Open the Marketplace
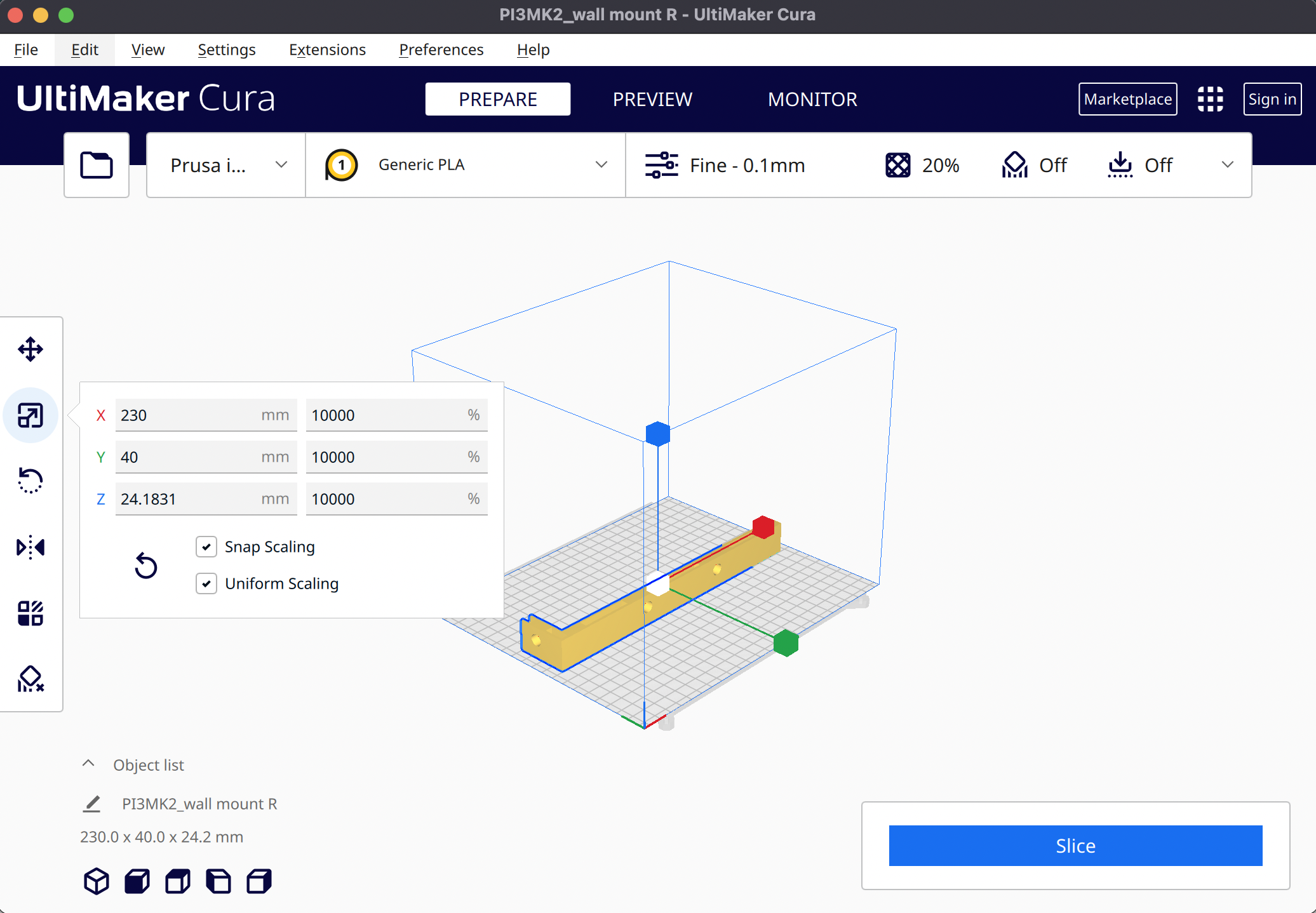The width and height of the screenshot is (1316, 913). pyautogui.click(x=1127, y=99)
